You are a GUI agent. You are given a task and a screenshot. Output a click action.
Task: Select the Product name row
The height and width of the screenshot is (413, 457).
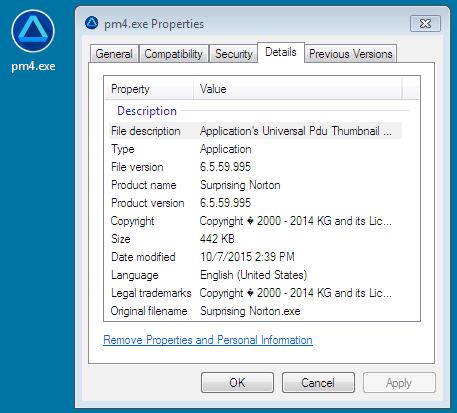(255, 185)
